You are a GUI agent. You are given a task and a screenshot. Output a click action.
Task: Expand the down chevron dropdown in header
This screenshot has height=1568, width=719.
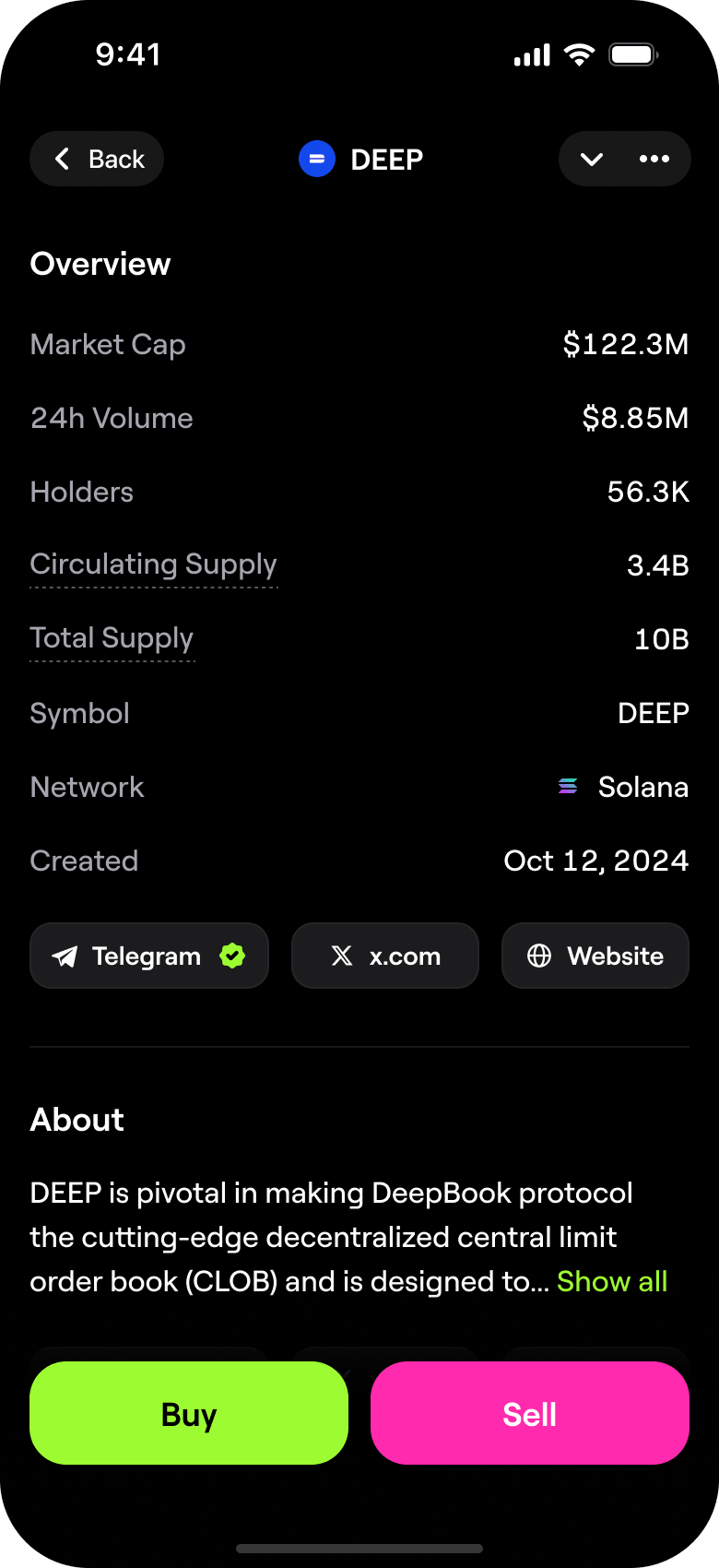click(592, 160)
